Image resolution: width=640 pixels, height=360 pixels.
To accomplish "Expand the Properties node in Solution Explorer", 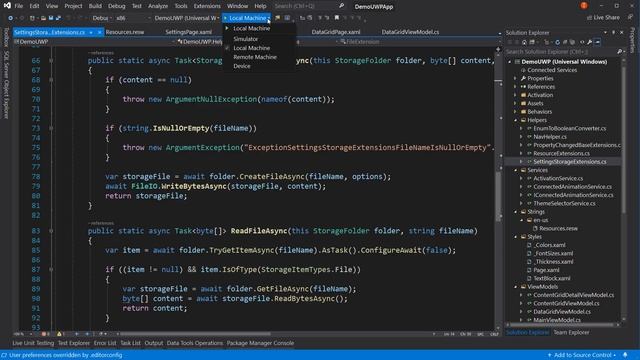I will click(x=515, y=78).
